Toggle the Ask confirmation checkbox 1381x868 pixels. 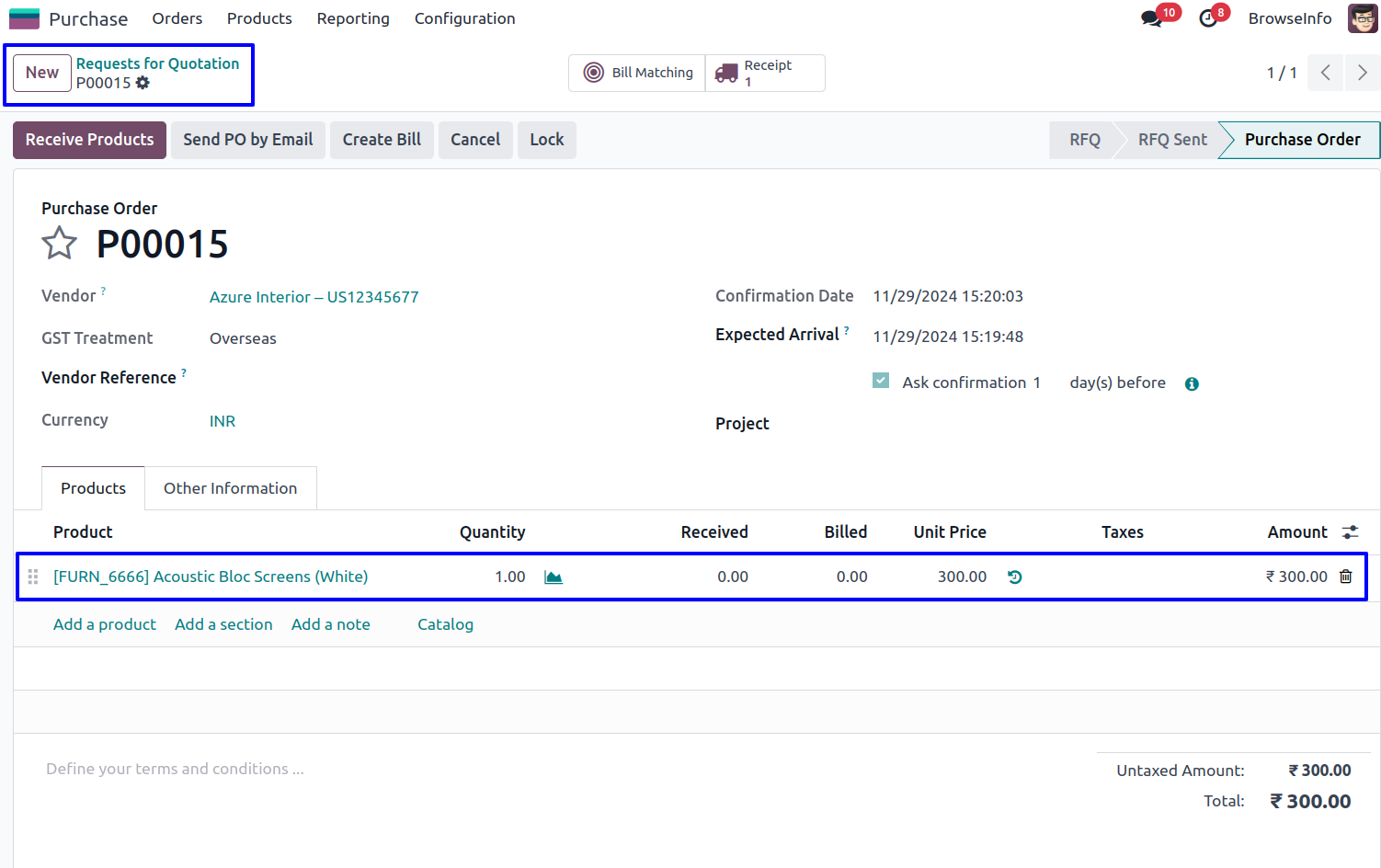pos(881,381)
